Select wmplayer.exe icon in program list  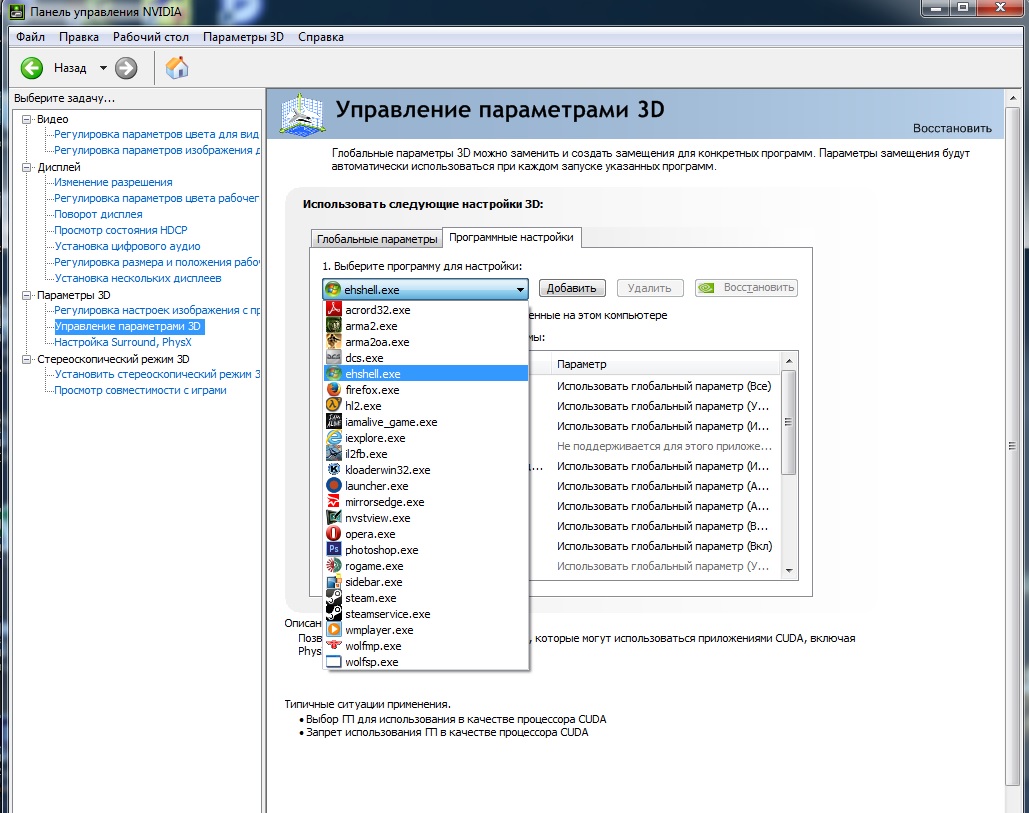pos(334,630)
